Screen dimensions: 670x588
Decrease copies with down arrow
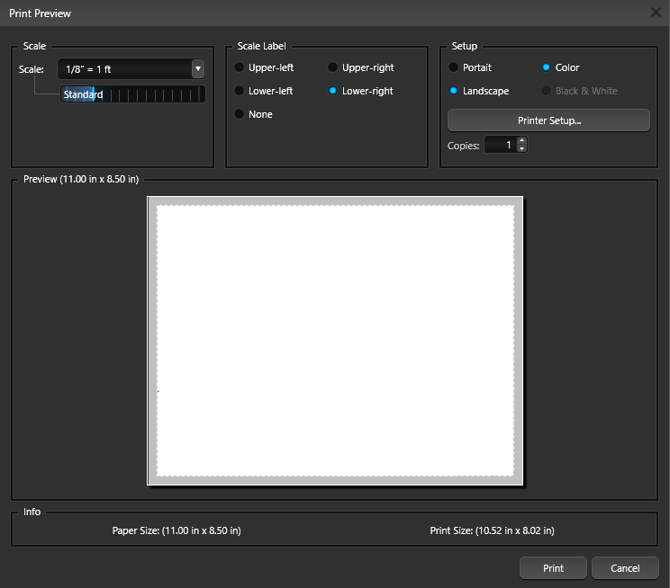point(522,149)
